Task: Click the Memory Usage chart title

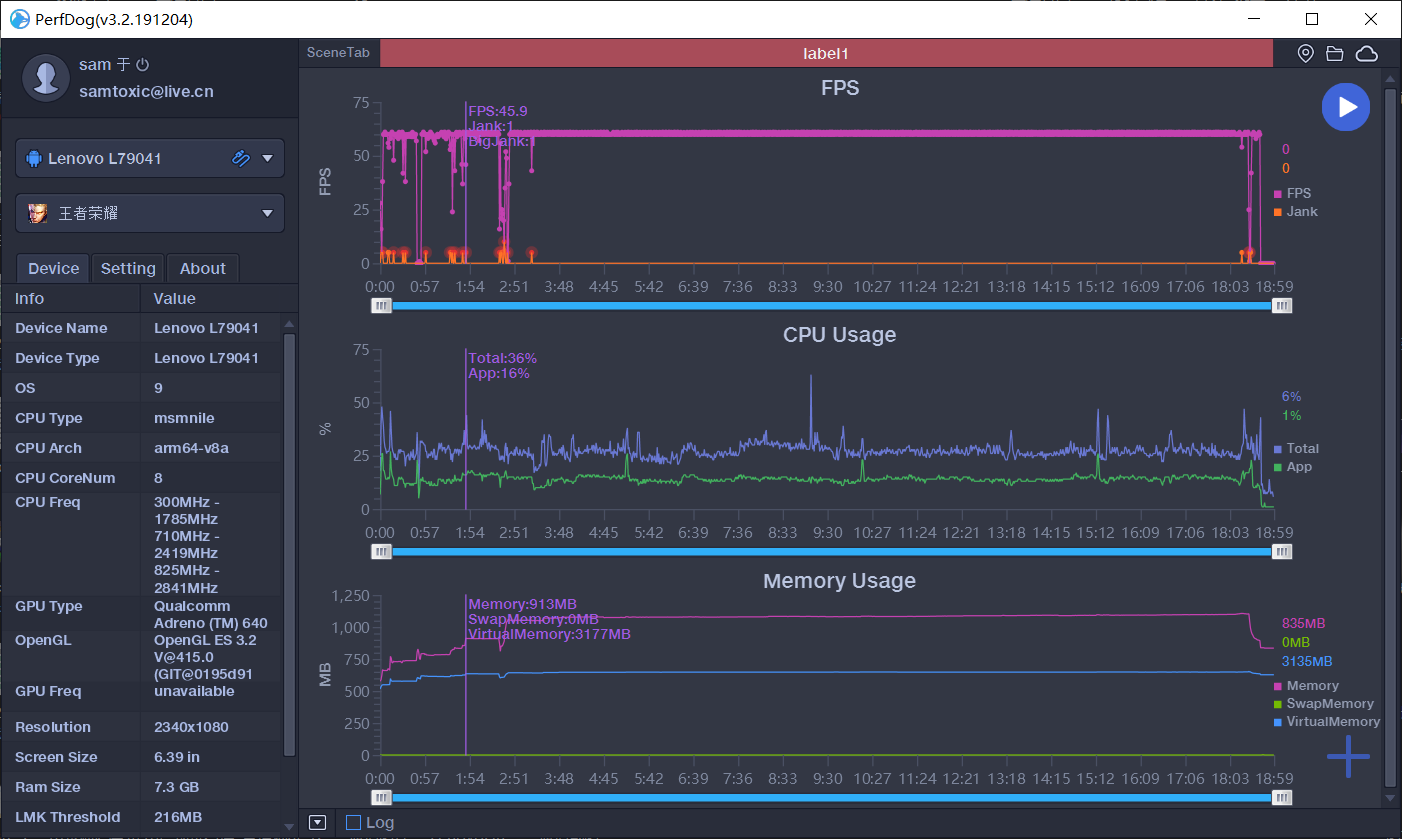Action: point(839,580)
